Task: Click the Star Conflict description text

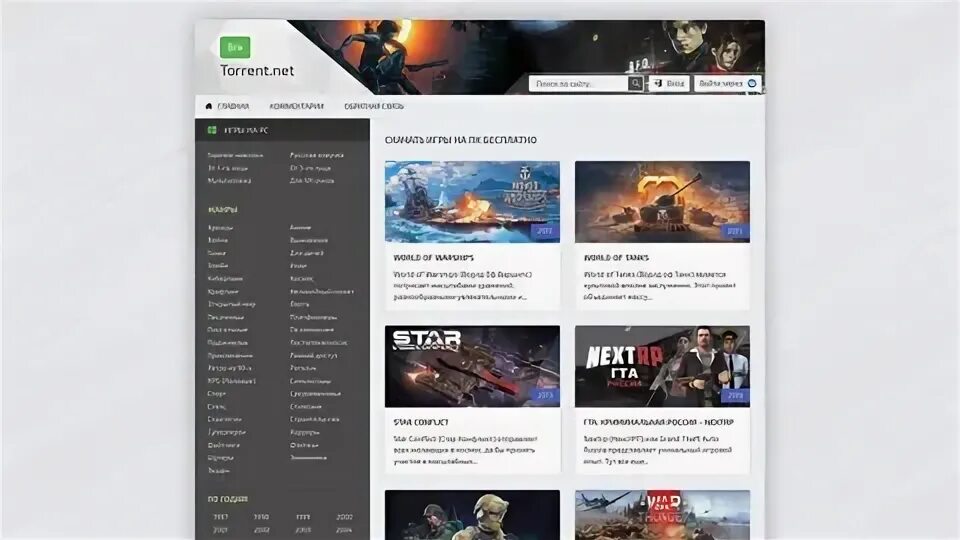Action: (465, 450)
